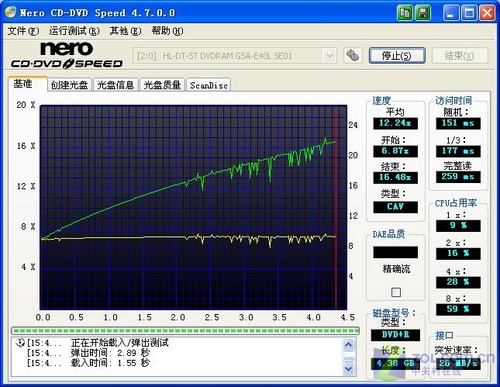
Task: Click the Nero CD-DVD Speed logo
Action: 67,55
